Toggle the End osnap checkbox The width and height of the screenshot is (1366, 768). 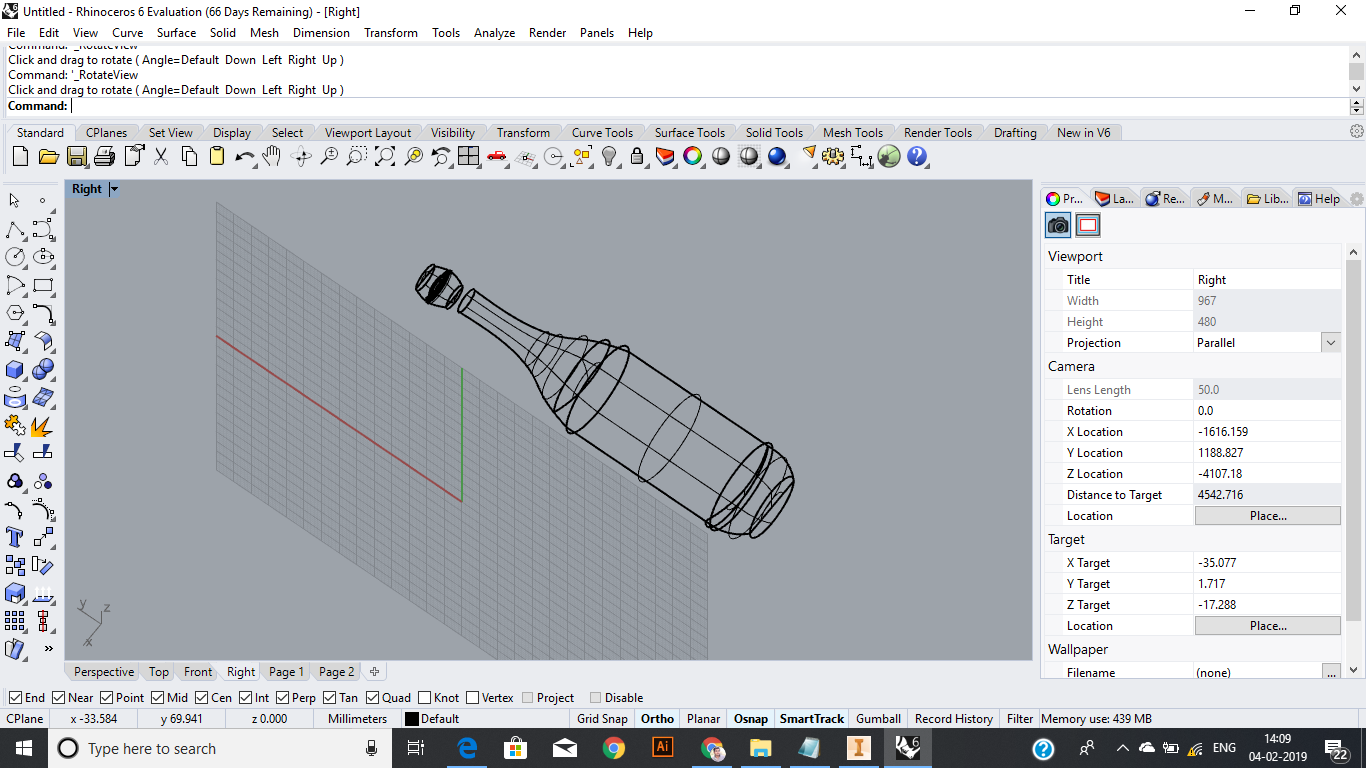pyautogui.click(x=15, y=698)
